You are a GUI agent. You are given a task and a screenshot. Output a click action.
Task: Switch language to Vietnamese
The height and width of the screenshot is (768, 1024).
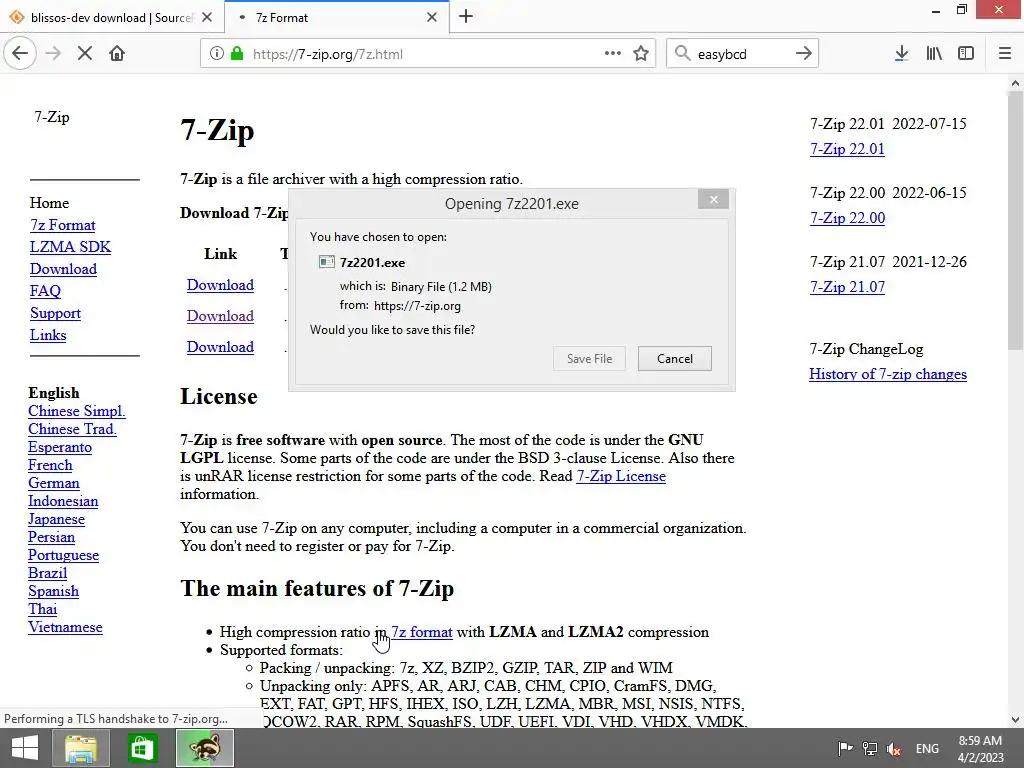[65, 627]
